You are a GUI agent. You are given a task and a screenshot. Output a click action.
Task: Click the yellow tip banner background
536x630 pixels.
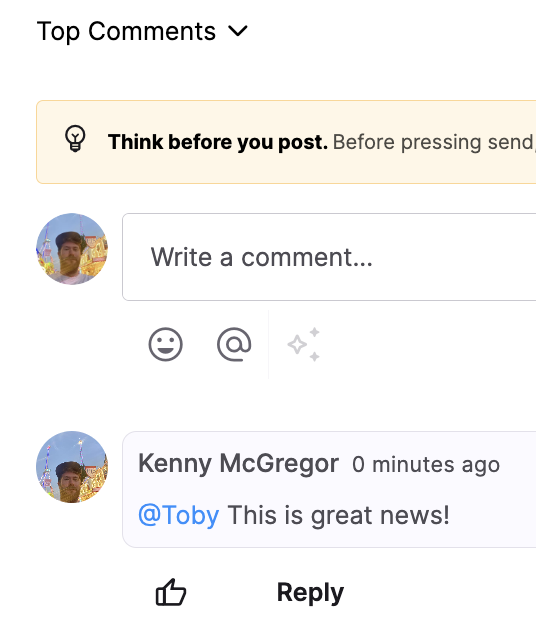pyautogui.click(x=286, y=142)
